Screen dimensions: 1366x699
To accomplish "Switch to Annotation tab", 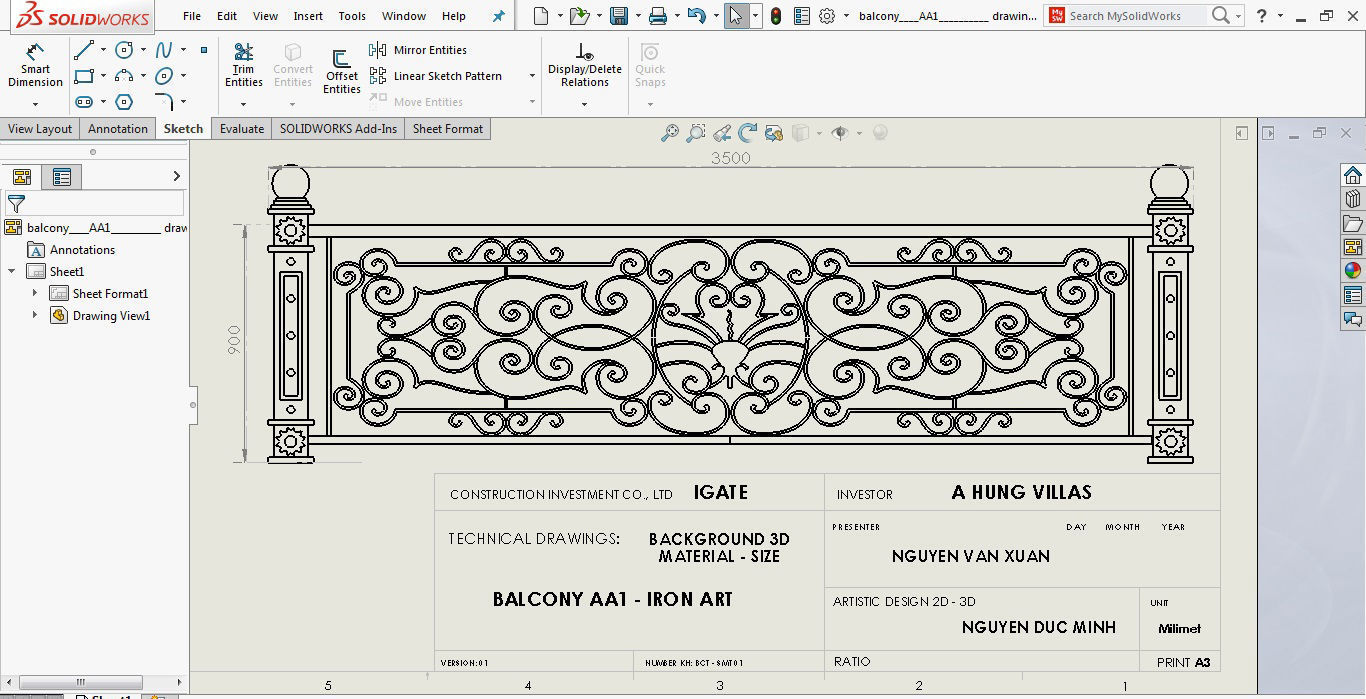I will [x=118, y=129].
